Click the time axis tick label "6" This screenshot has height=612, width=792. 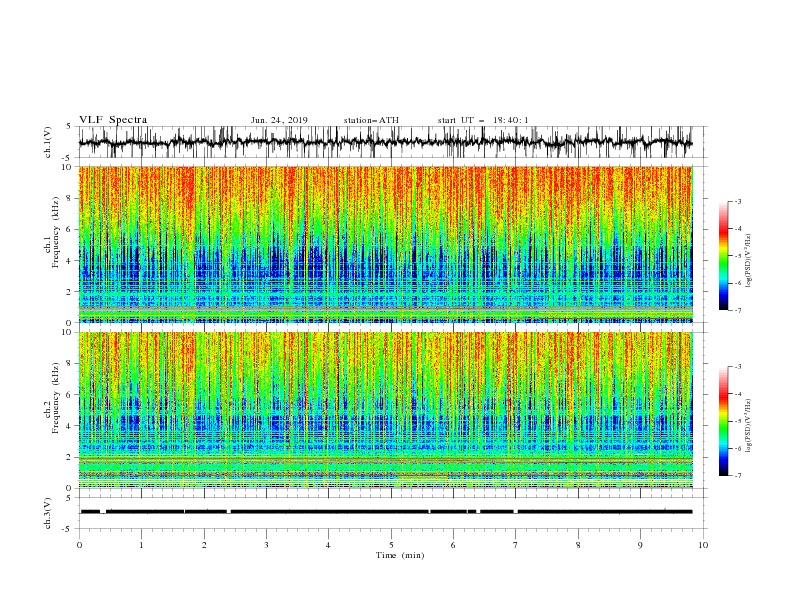pyautogui.click(x=453, y=545)
